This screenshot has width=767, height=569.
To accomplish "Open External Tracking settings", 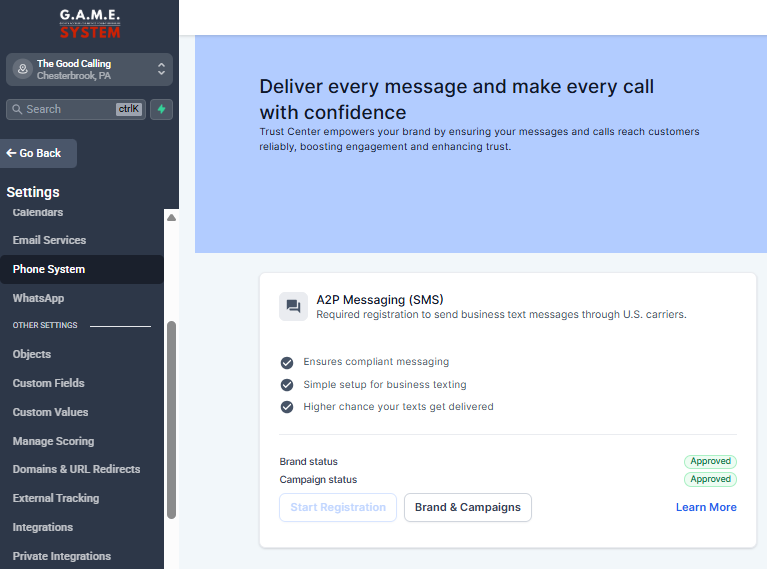I will pyautogui.click(x=56, y=498).
